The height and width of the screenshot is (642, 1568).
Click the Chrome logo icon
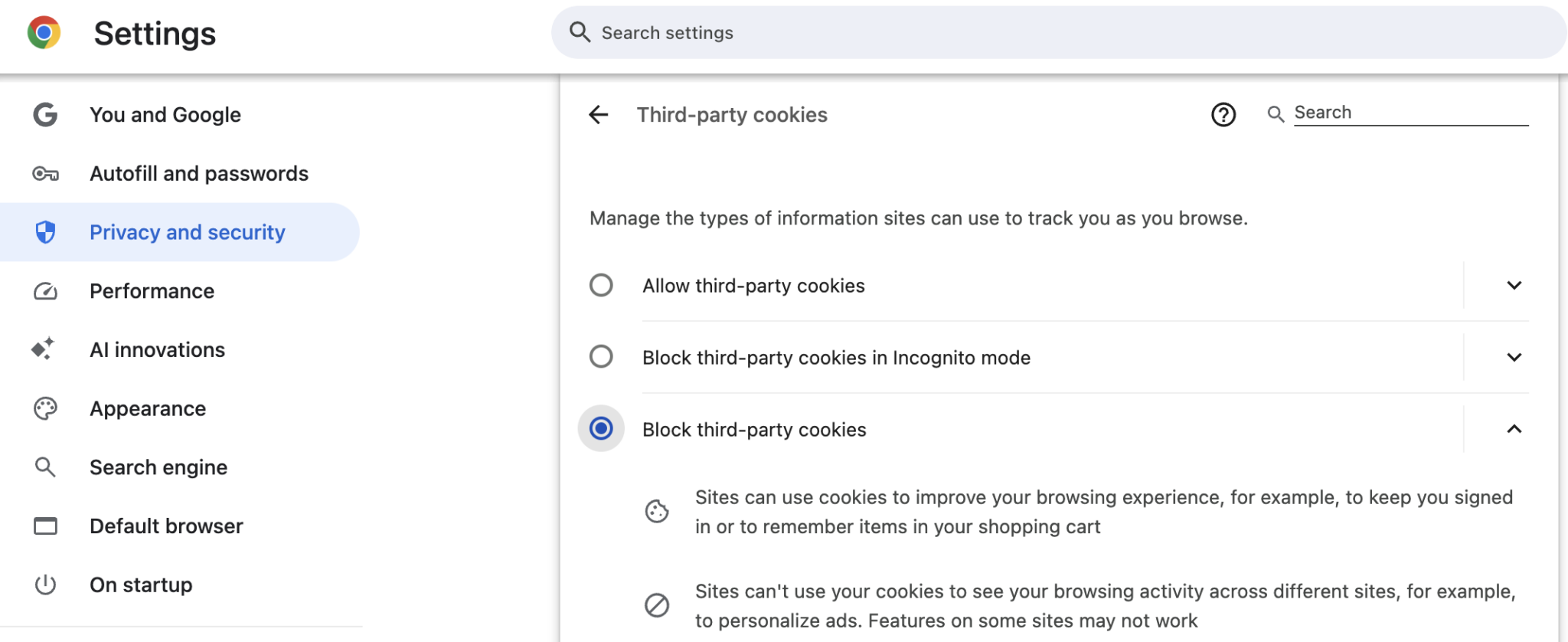click(45, 33)
